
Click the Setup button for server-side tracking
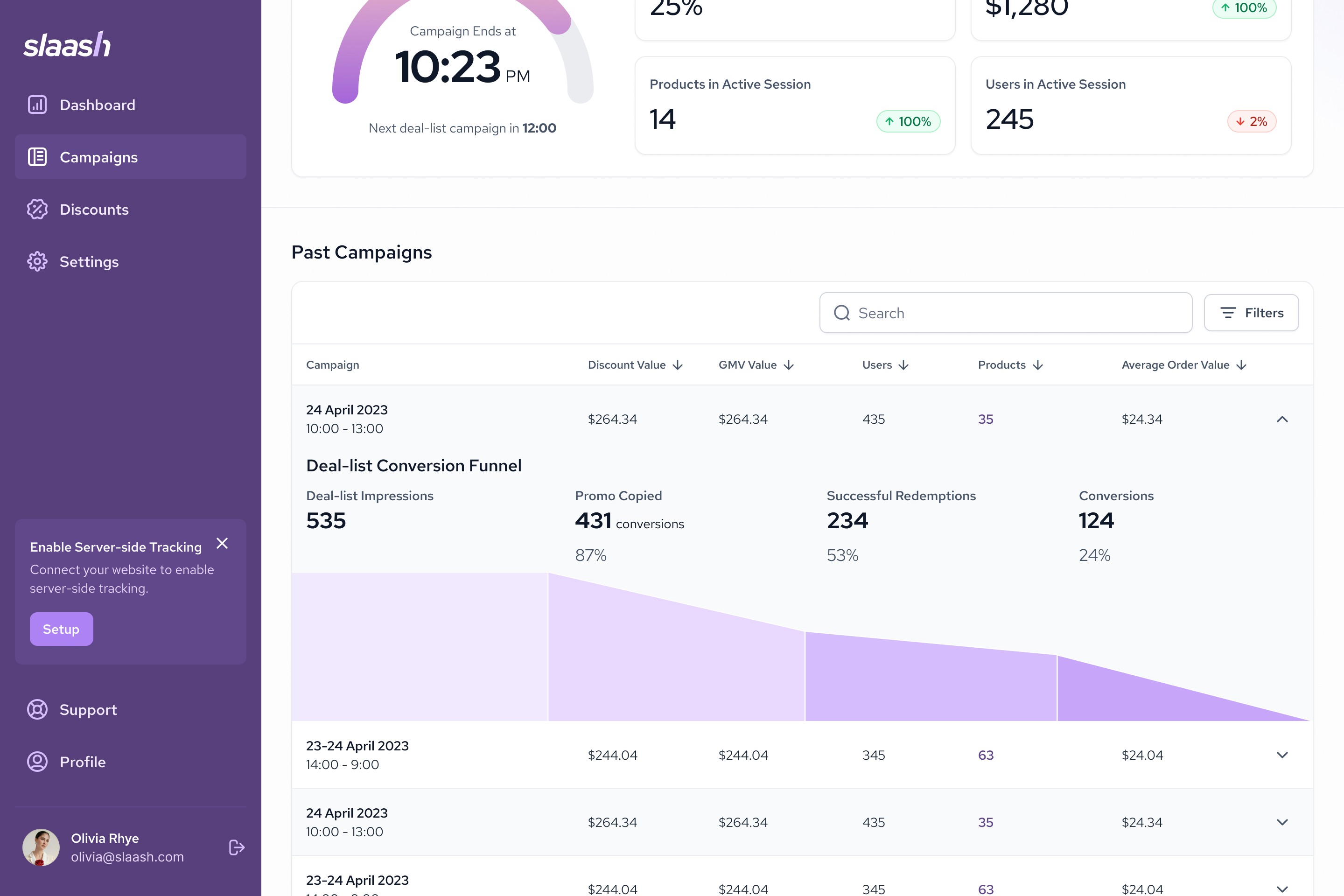coord(61,628)
